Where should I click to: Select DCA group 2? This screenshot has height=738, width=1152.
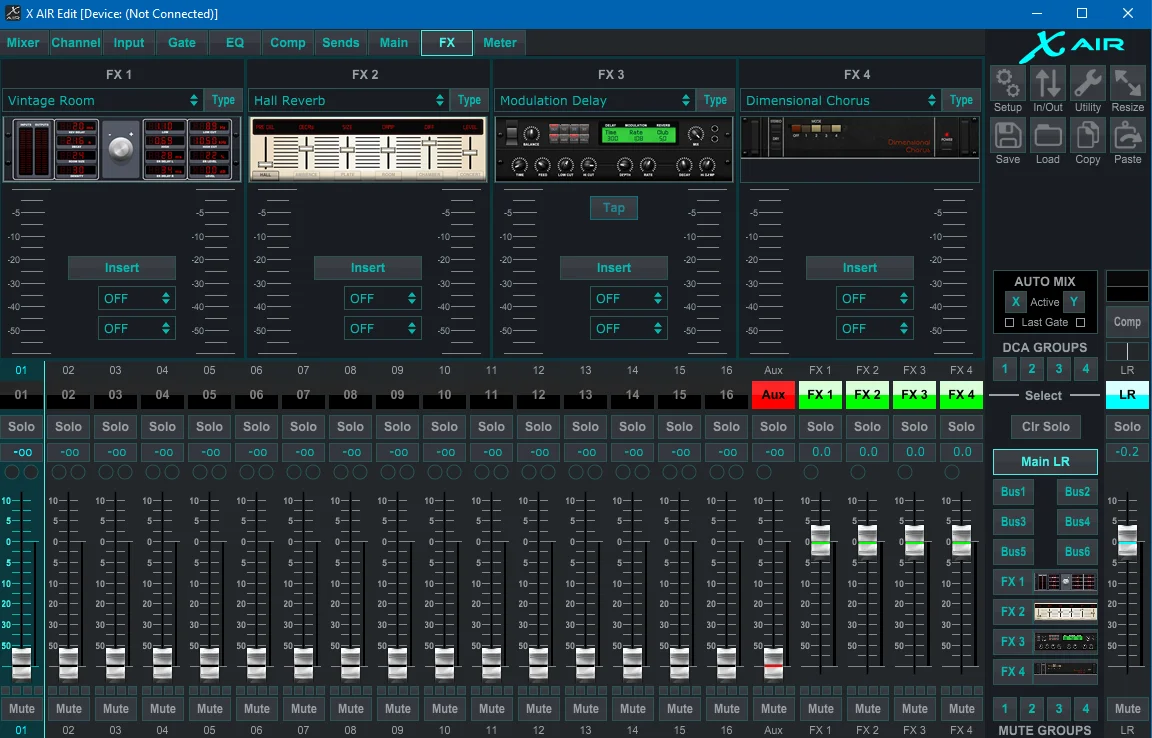(x=1032, y=369)
